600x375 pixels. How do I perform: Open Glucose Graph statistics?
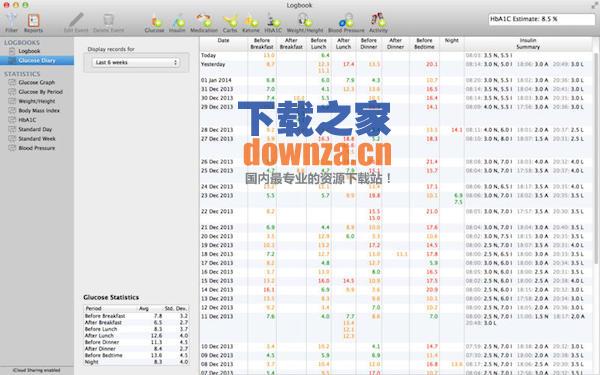[x=37, y=82]
